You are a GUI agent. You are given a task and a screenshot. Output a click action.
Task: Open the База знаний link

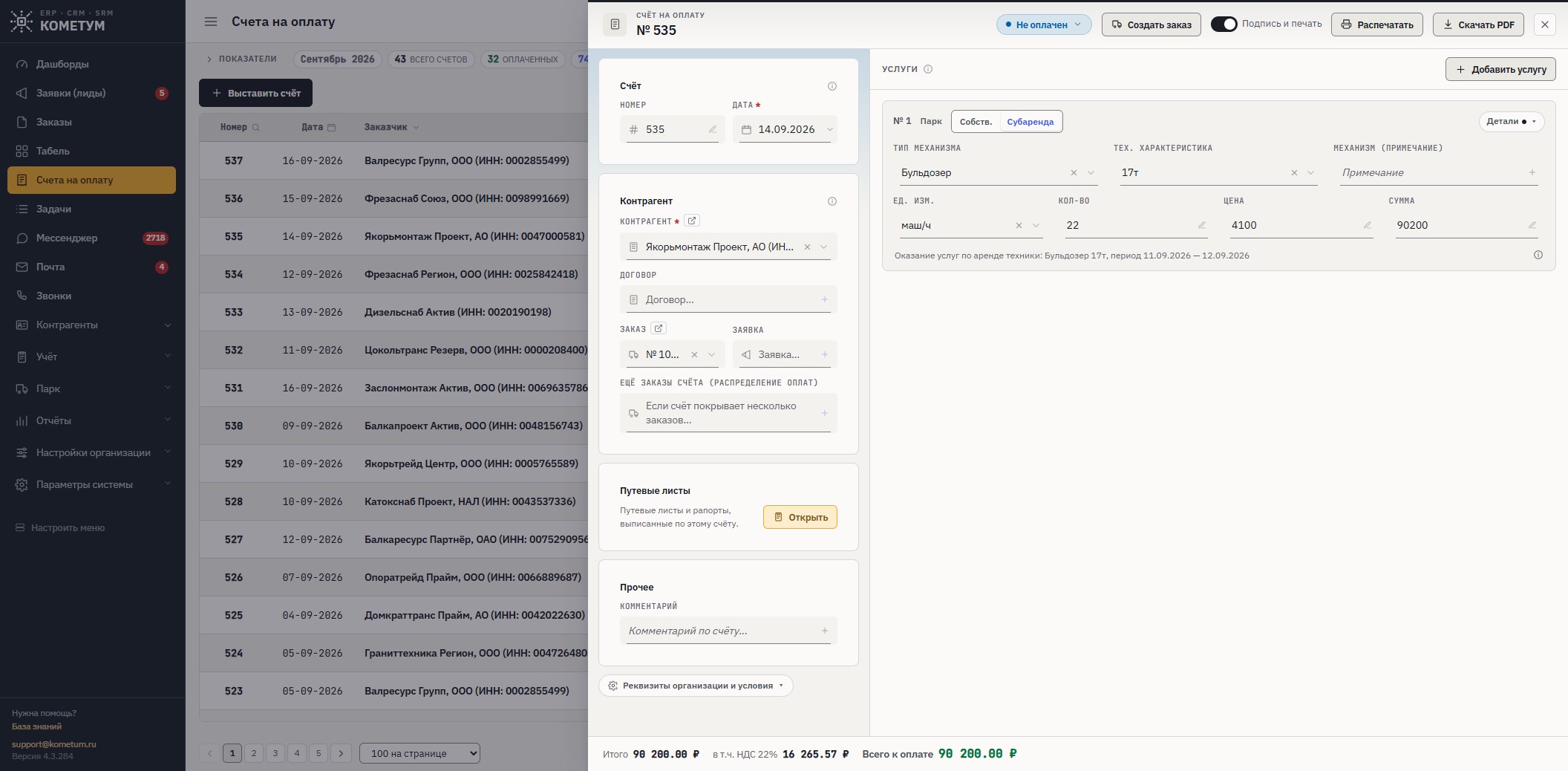point(36,726)
